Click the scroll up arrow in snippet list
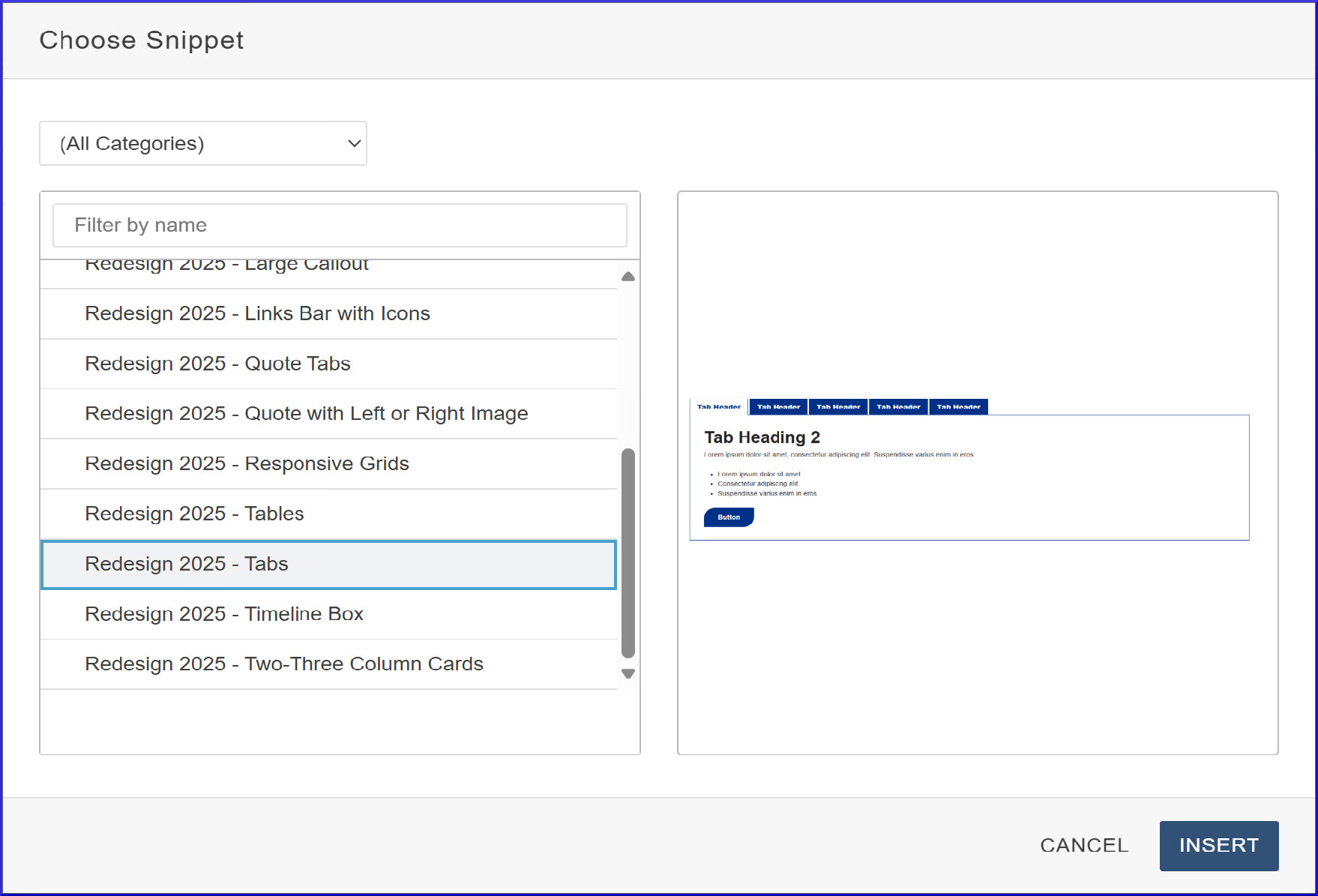 pos(628,277)
